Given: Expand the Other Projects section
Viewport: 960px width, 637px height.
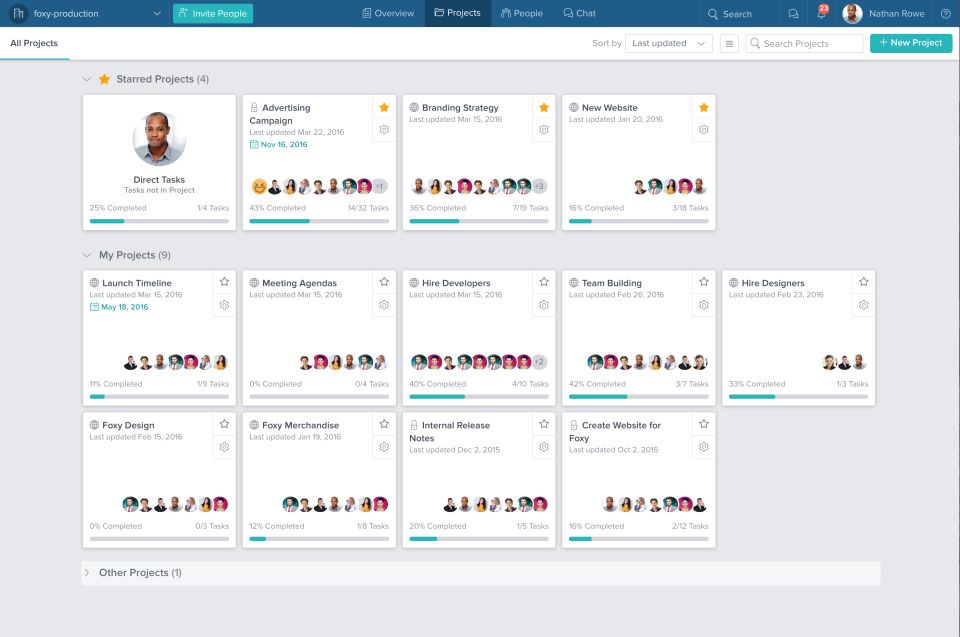Looking at the screenshot, I should point(88,572).
